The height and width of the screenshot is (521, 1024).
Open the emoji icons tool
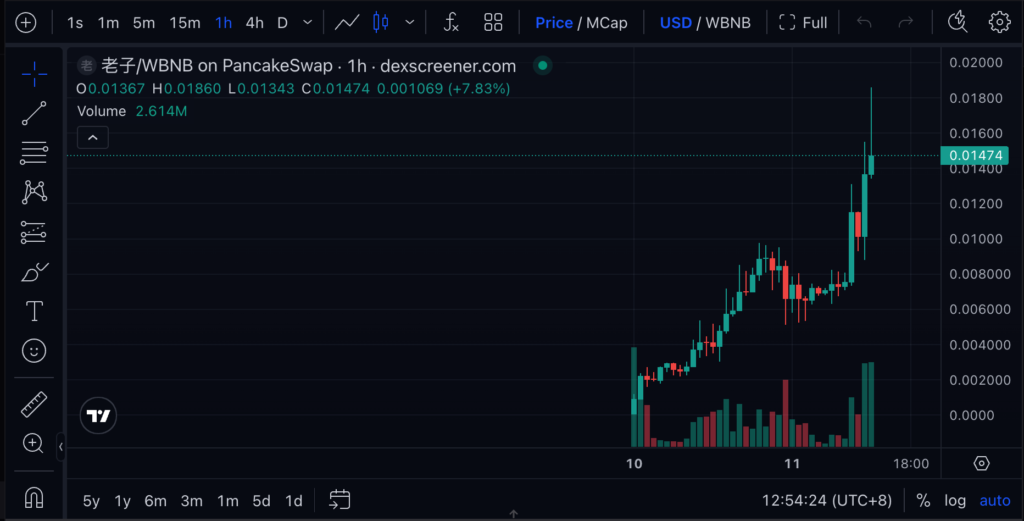[34, 350]
